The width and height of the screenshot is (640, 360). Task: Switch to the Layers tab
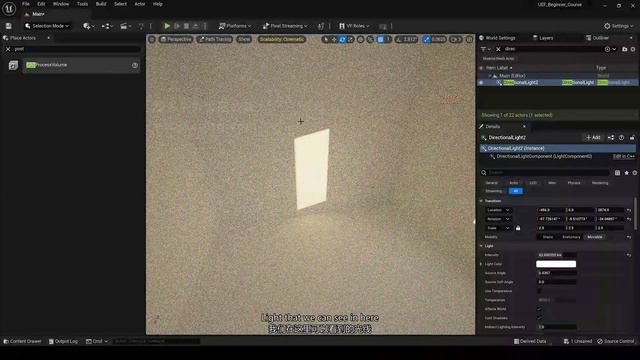(543, 38)
